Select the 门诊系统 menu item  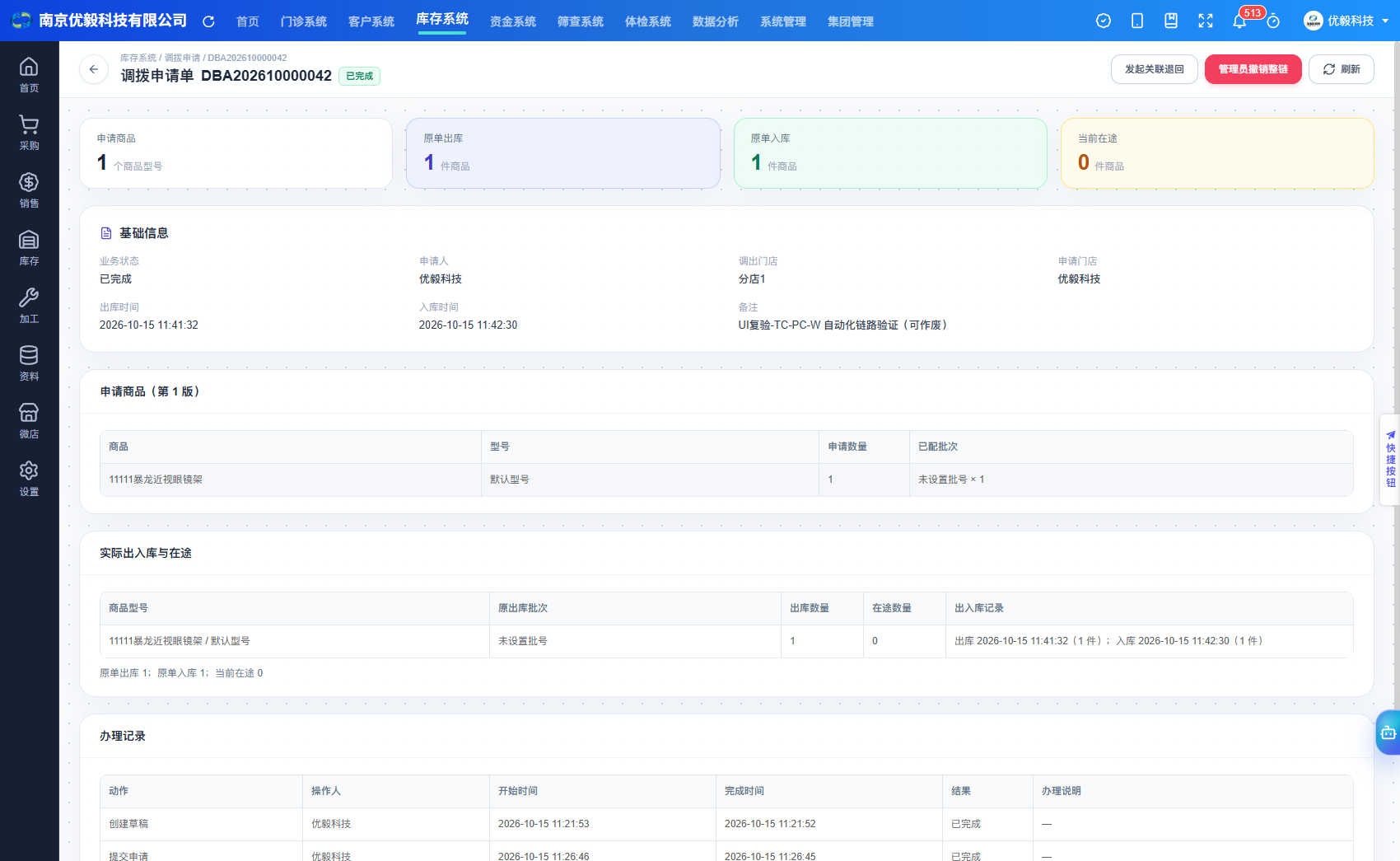coord(304,21)
